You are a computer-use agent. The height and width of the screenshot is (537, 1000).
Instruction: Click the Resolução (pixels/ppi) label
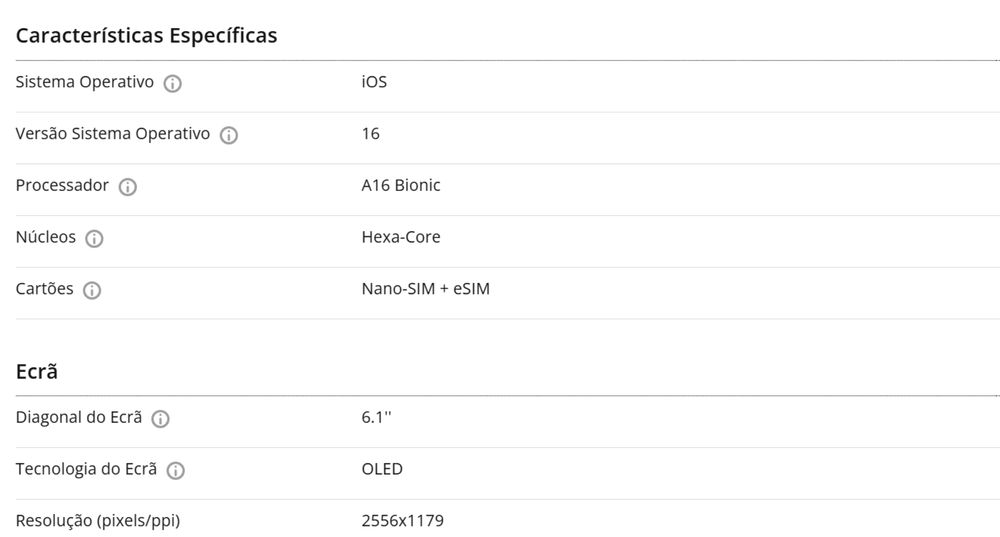pyautogui.click(x=98, y=521)
